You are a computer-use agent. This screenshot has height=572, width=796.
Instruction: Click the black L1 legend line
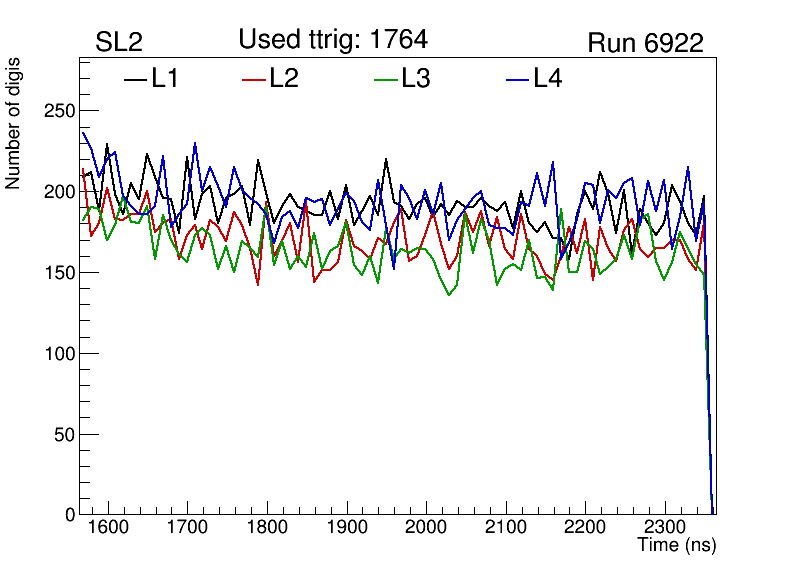pos(135,78)
